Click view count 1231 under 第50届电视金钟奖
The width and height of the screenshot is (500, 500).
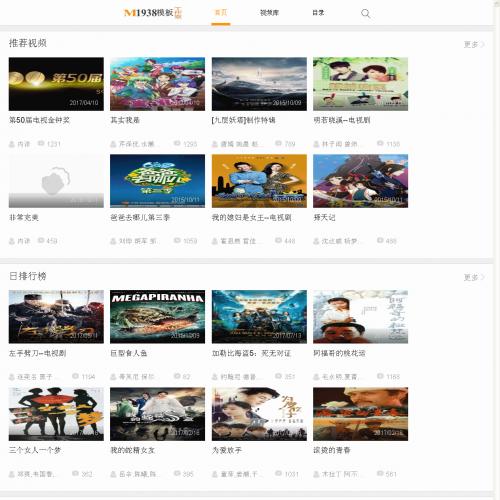click(x=54, y=144)
